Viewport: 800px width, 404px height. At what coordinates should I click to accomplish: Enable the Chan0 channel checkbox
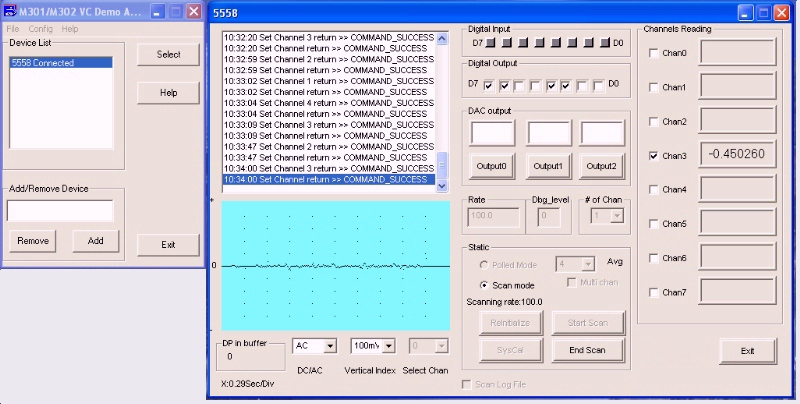[654, 54]
